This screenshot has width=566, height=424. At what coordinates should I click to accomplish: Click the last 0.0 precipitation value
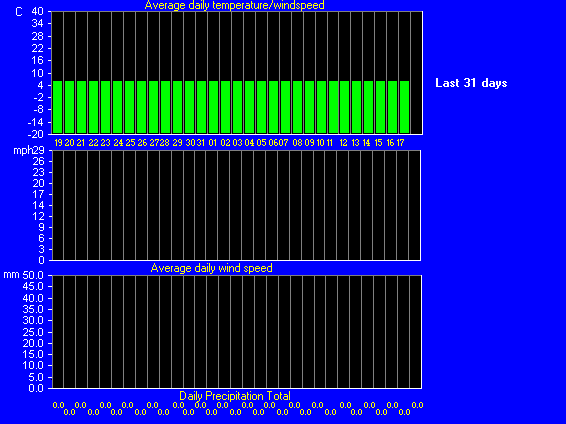tap(417, 405)
